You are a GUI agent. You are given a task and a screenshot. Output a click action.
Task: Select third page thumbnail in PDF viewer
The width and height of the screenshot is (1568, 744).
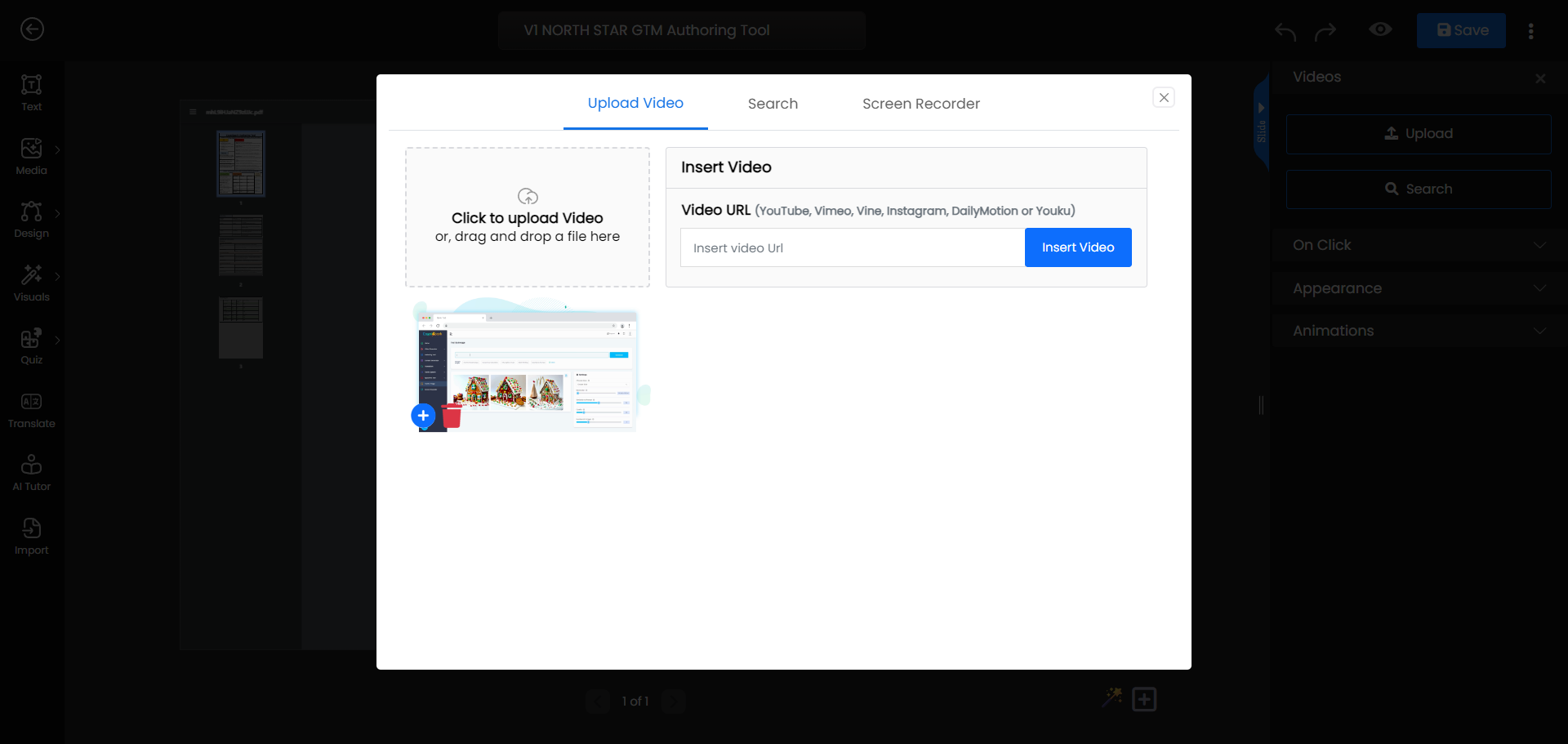click(x=241, y=327)
